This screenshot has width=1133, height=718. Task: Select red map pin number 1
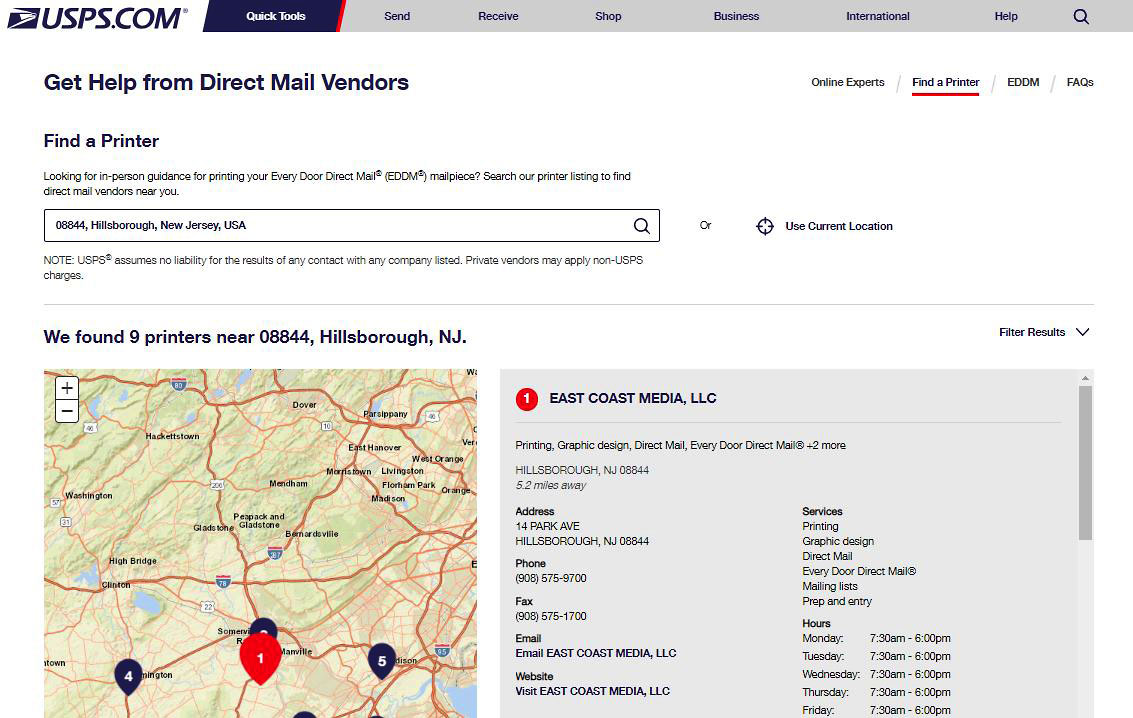click(x=261, y=657)
